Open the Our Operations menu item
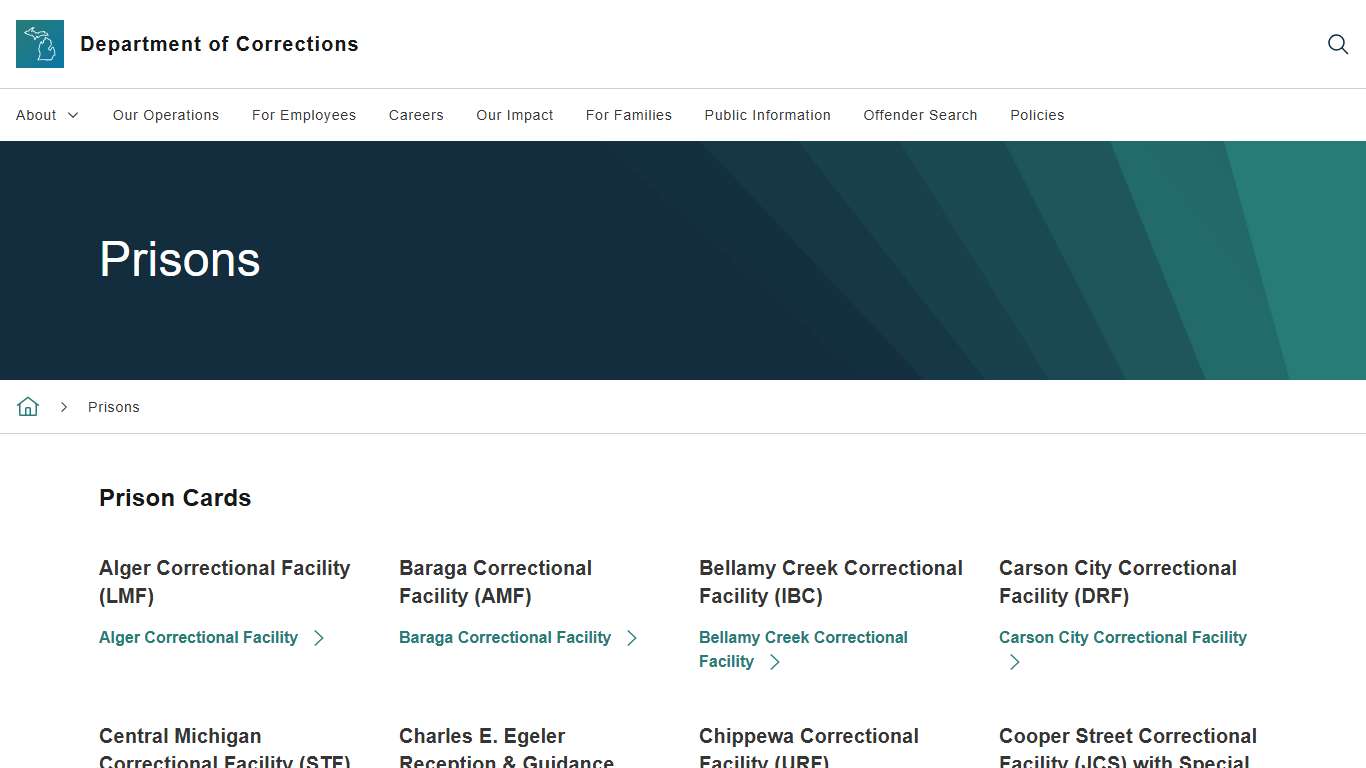Viewport: 1366px width, 768px height. click(166, 115)
